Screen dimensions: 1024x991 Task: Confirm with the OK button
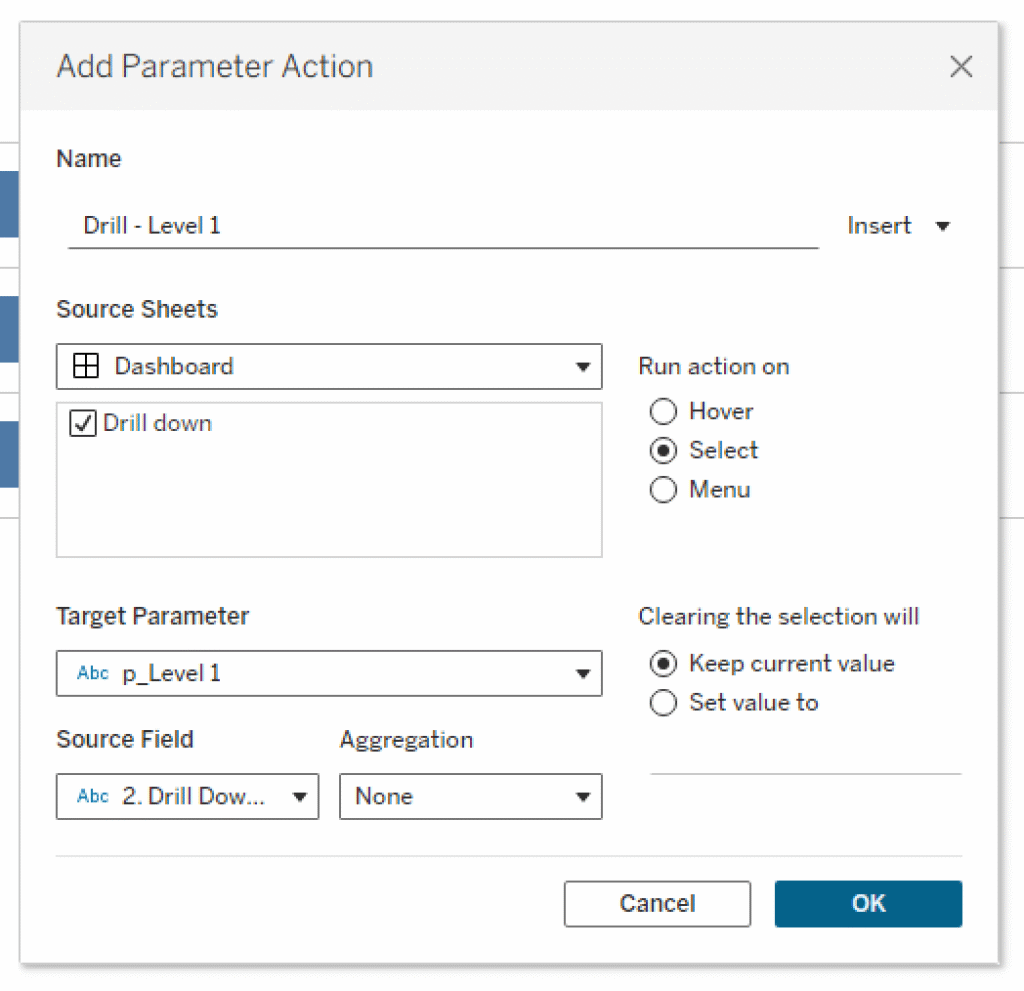click(868, 903)
